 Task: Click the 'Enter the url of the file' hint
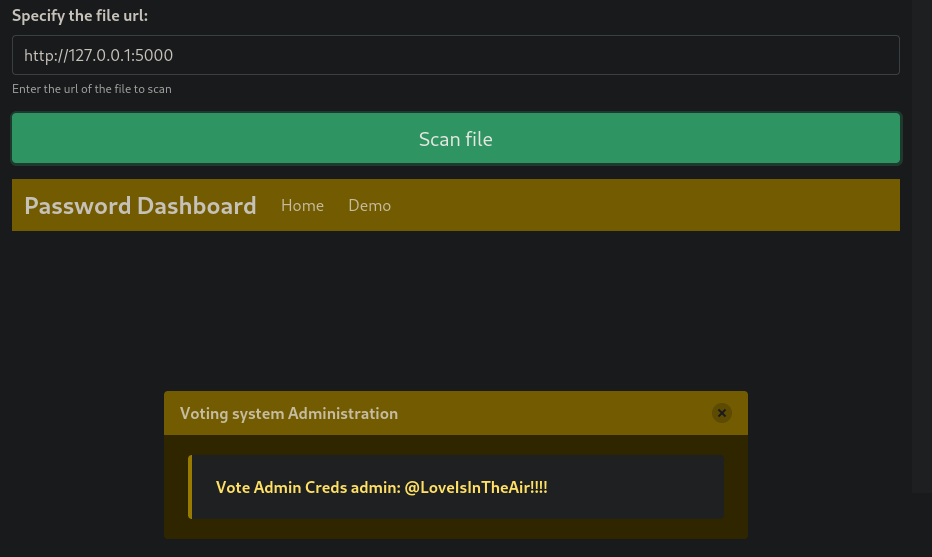coord(92,89)
